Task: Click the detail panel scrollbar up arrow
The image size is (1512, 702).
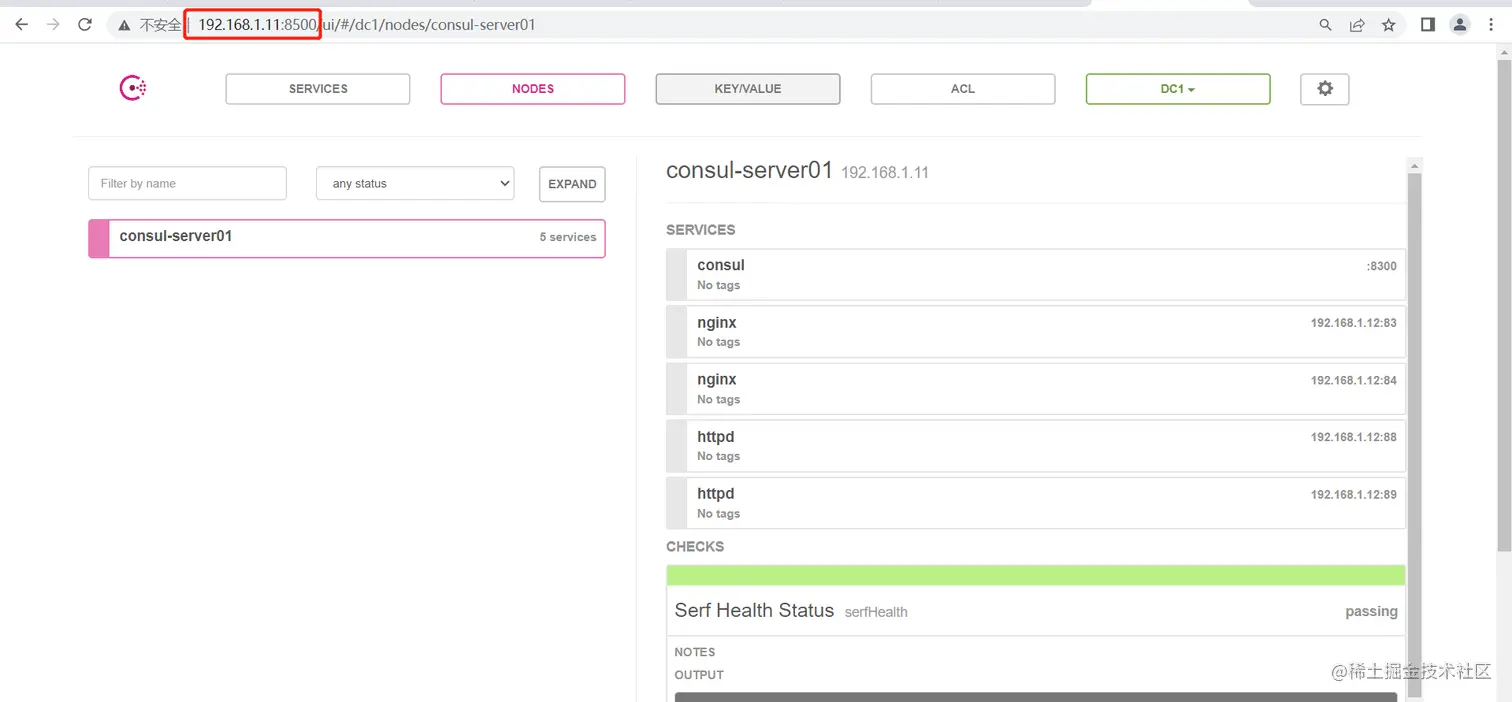Action: pos(1414,165)
